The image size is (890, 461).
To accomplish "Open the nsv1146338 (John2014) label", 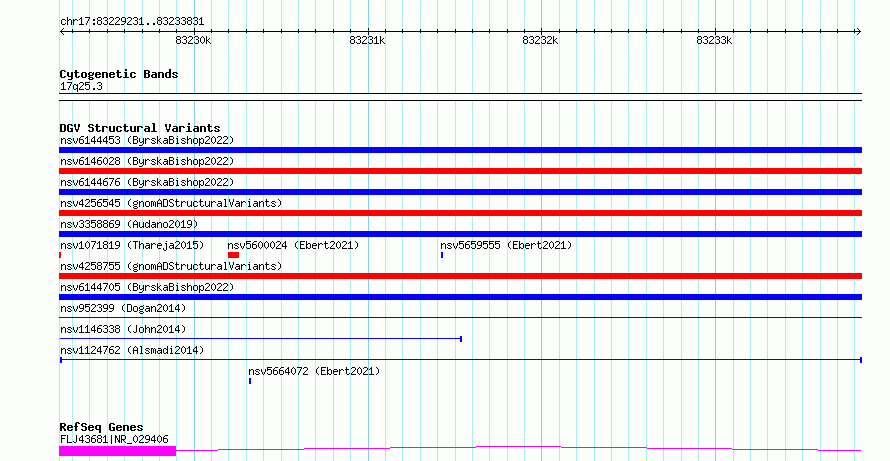I will pyautogui.click(x=123, y=329).
